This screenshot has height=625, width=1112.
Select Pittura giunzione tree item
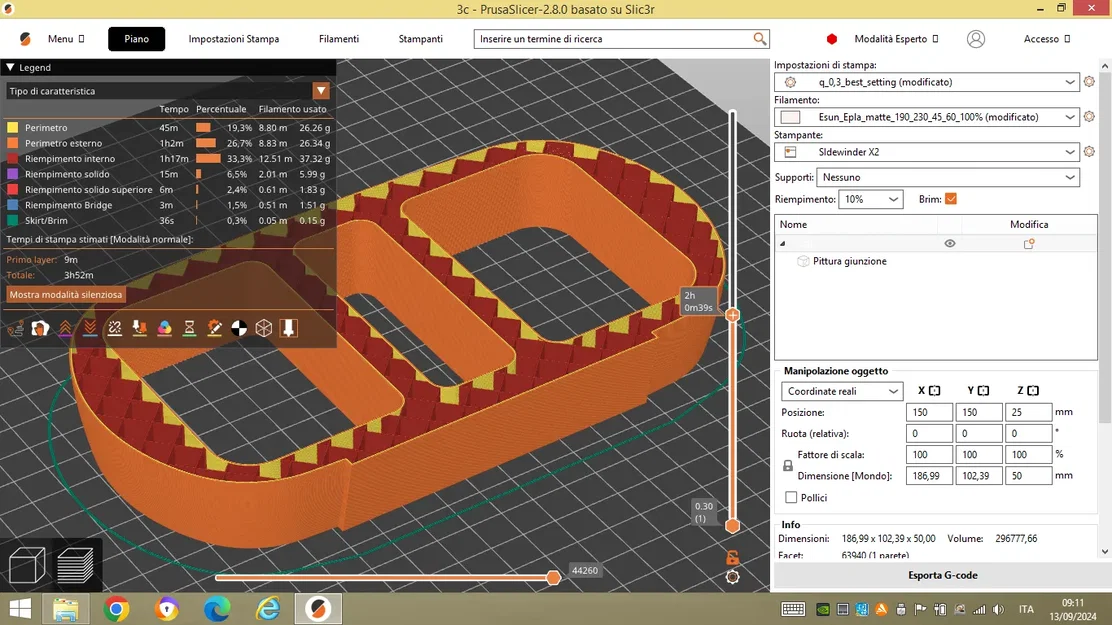850,261
